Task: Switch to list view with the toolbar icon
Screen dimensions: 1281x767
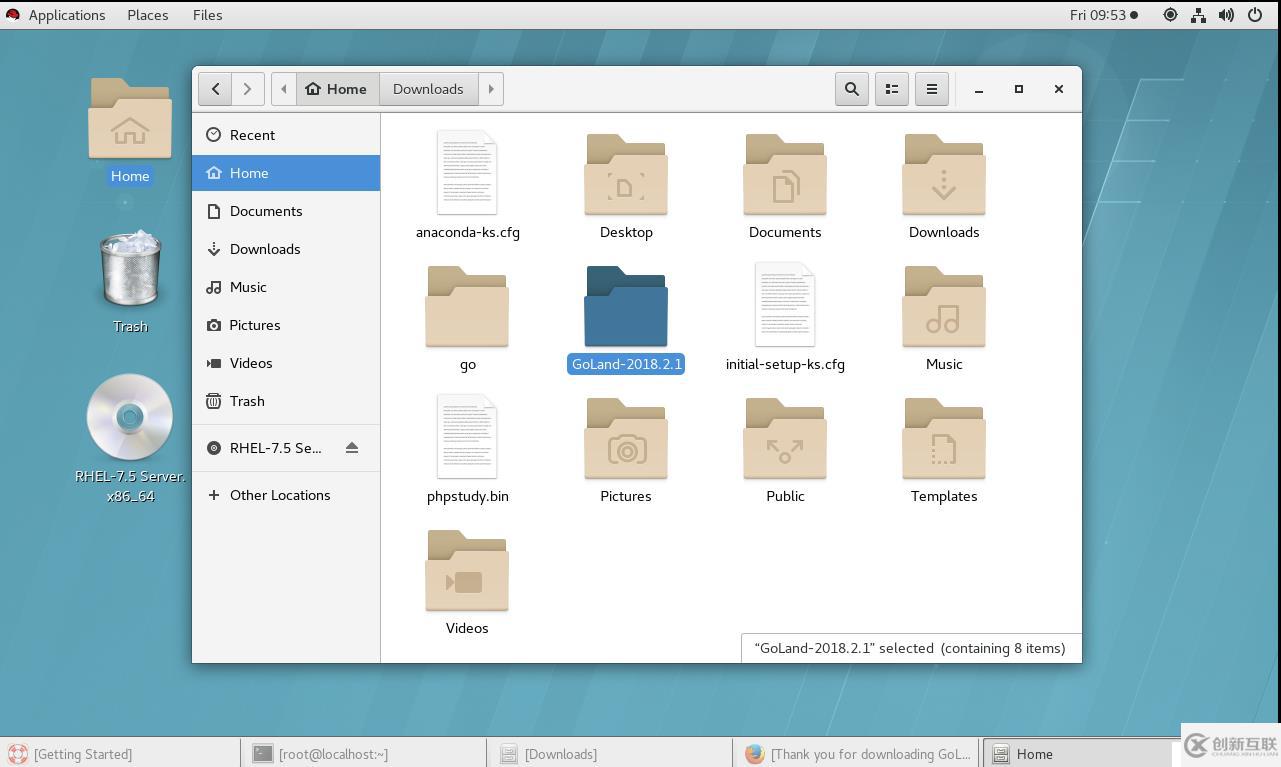Action: click(x=892, y=89)
